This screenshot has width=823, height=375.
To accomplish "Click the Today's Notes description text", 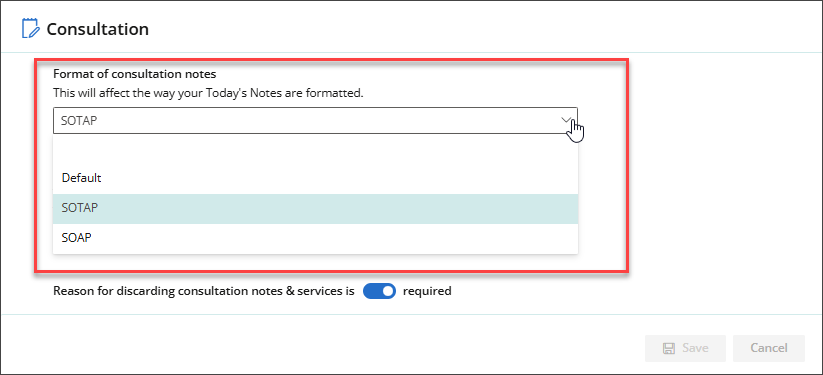I will (208, 93).
